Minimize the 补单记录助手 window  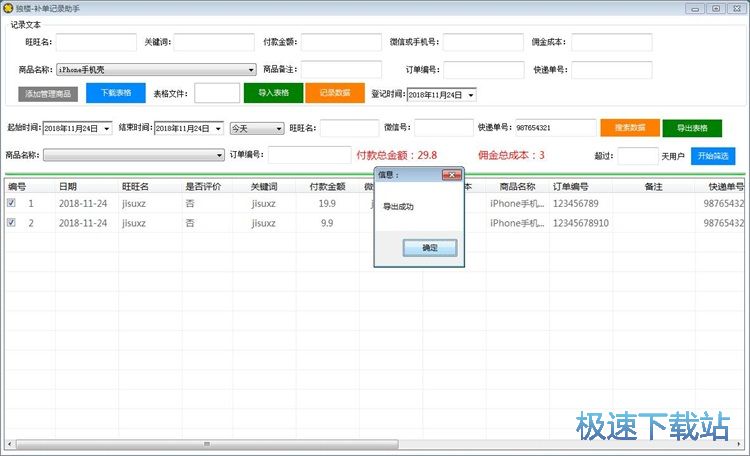pyautogui.click(x=695, y=8)
